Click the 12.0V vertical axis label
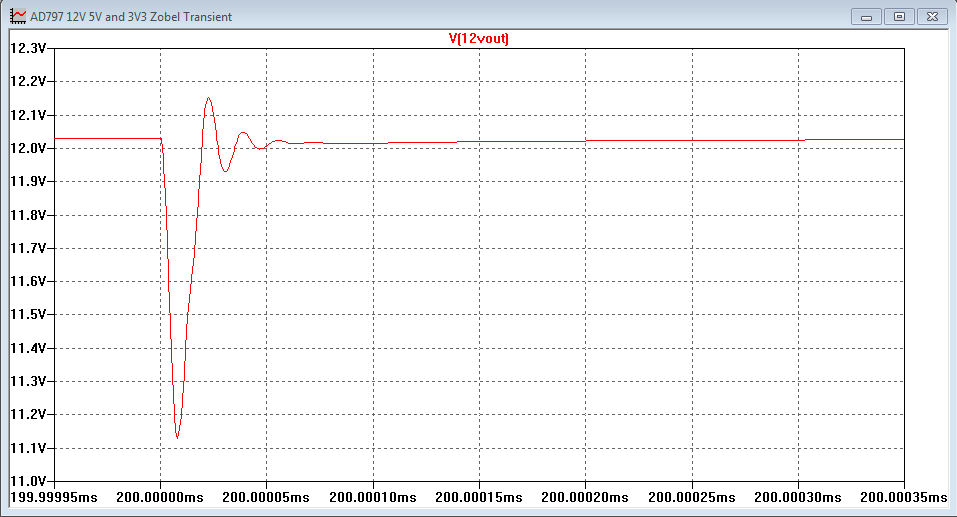 (x=28, y=148)
